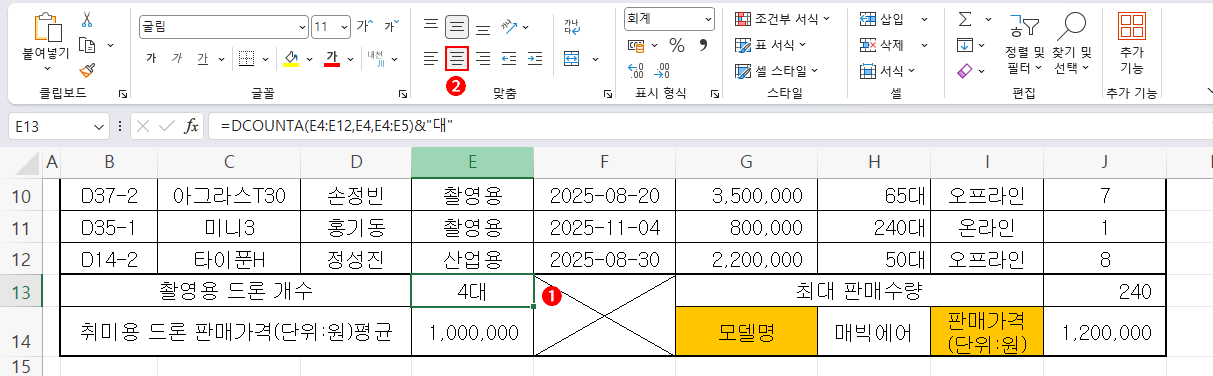This screenshot has width=1213, height=376.
Task: Toggle italic 가 formatting
Action: coord(177,58)
